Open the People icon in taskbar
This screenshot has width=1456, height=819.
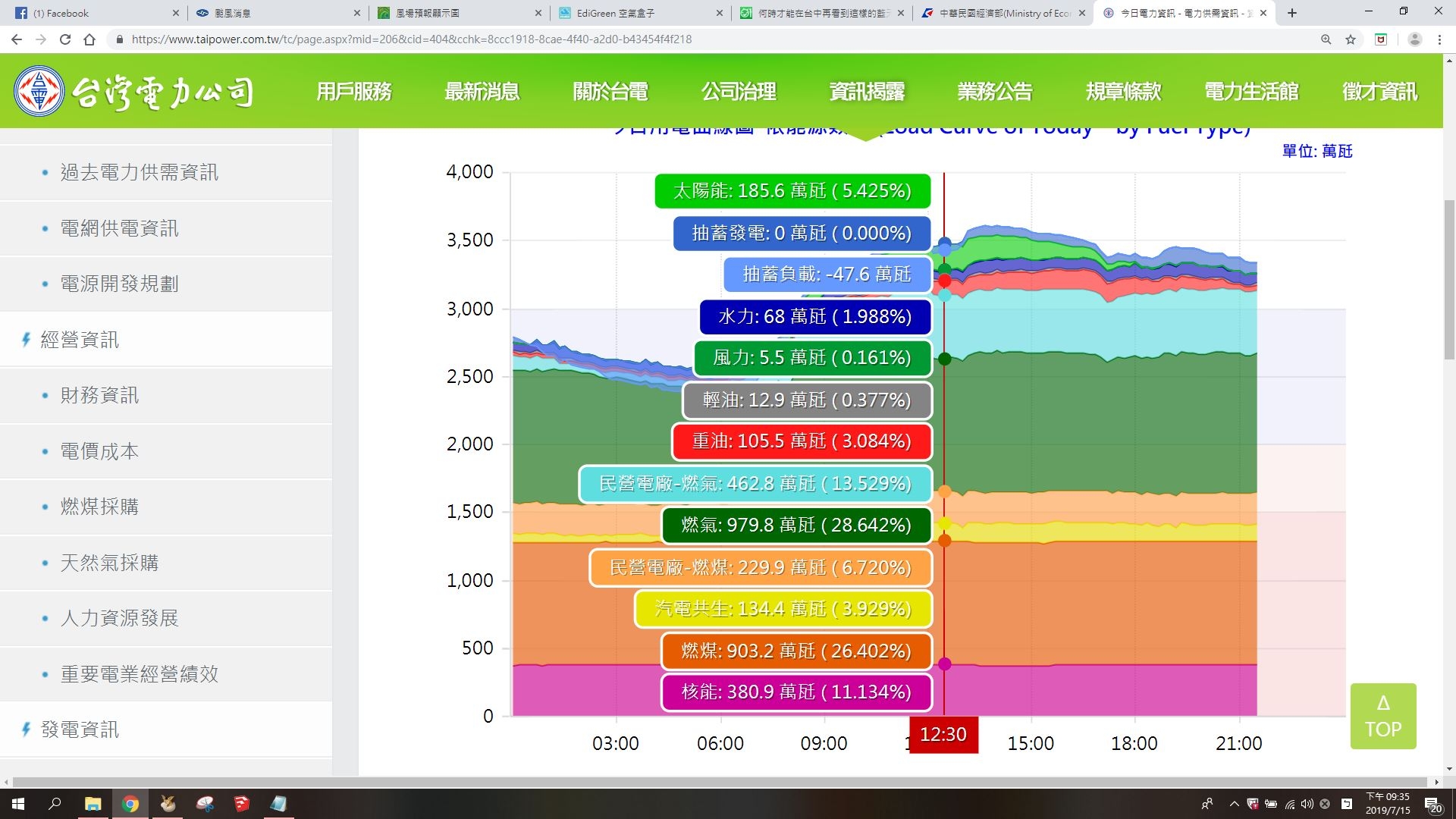(1207, 804)
